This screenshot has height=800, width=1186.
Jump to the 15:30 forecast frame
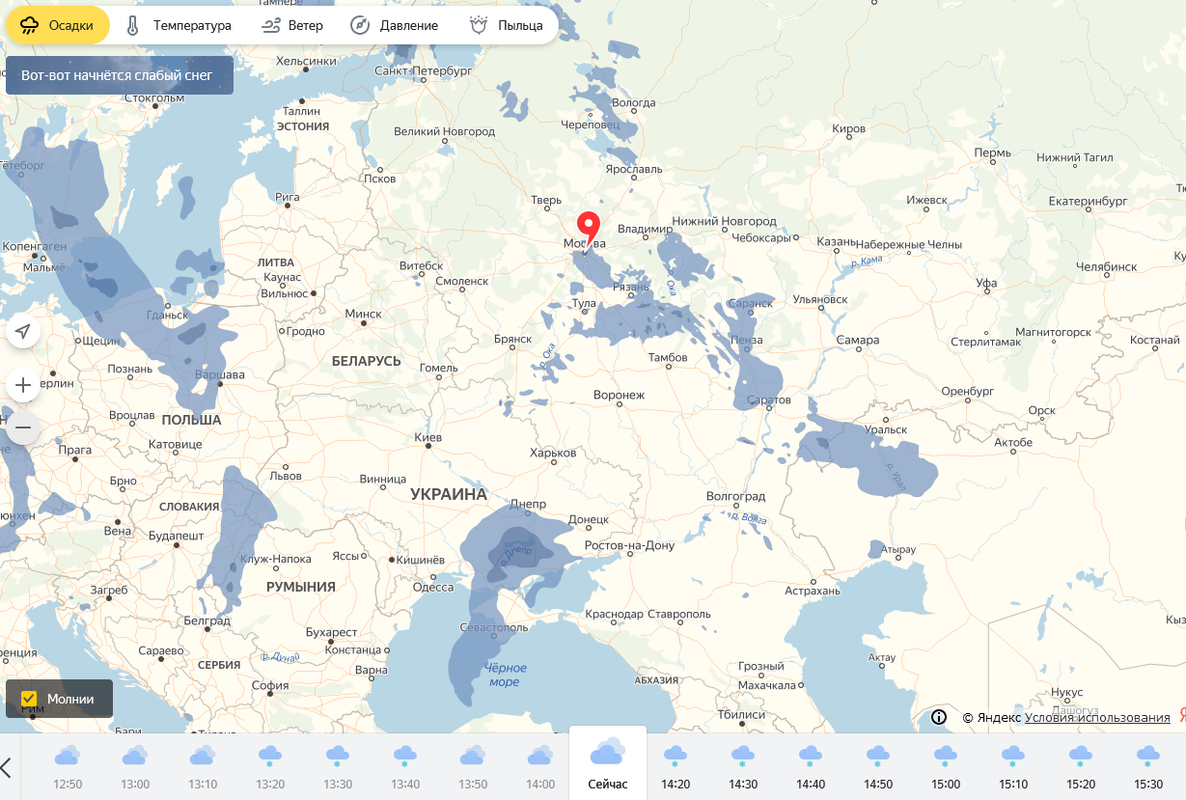pos(1148,767)
